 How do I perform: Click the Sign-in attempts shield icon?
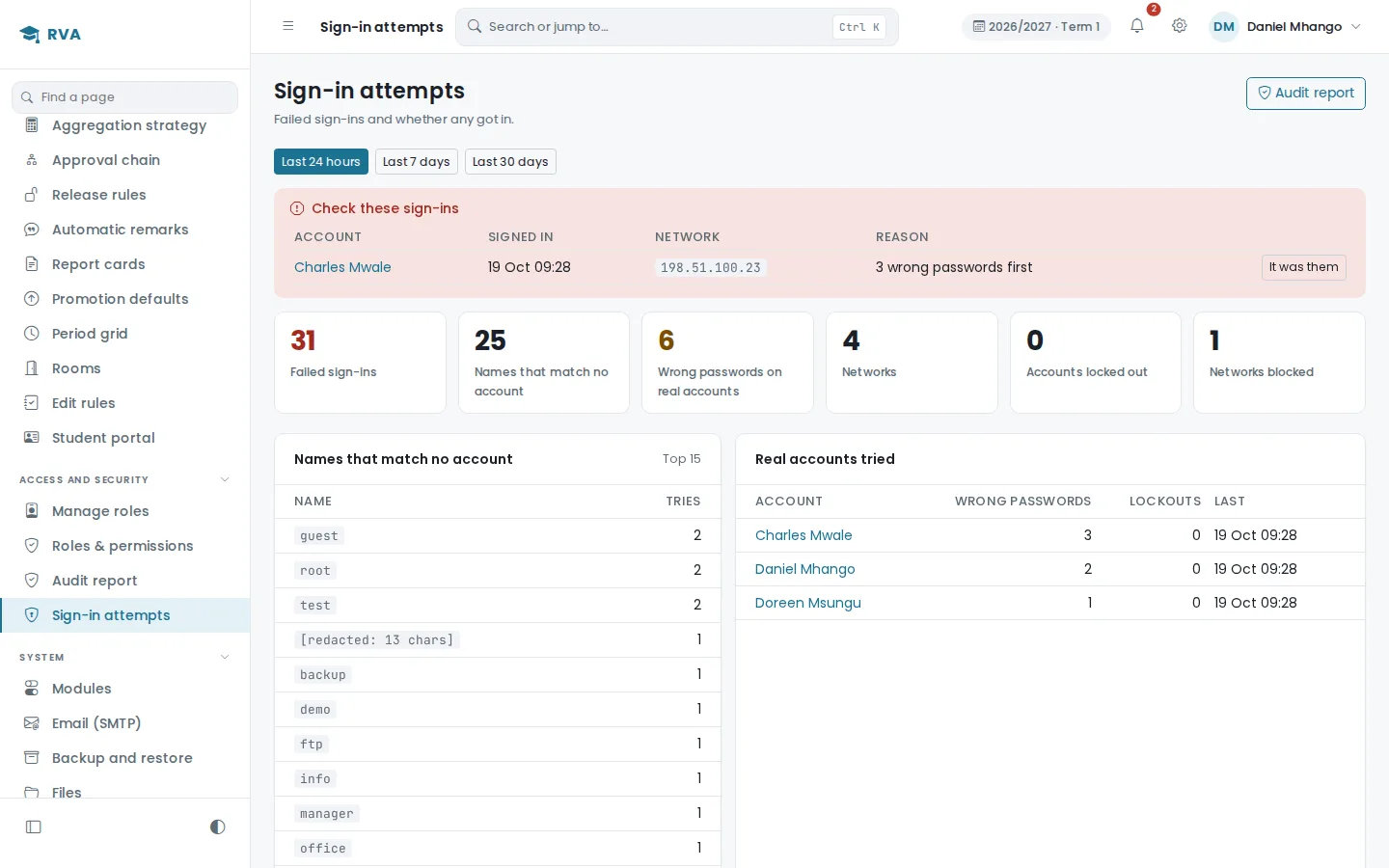(x=32, y=615)
